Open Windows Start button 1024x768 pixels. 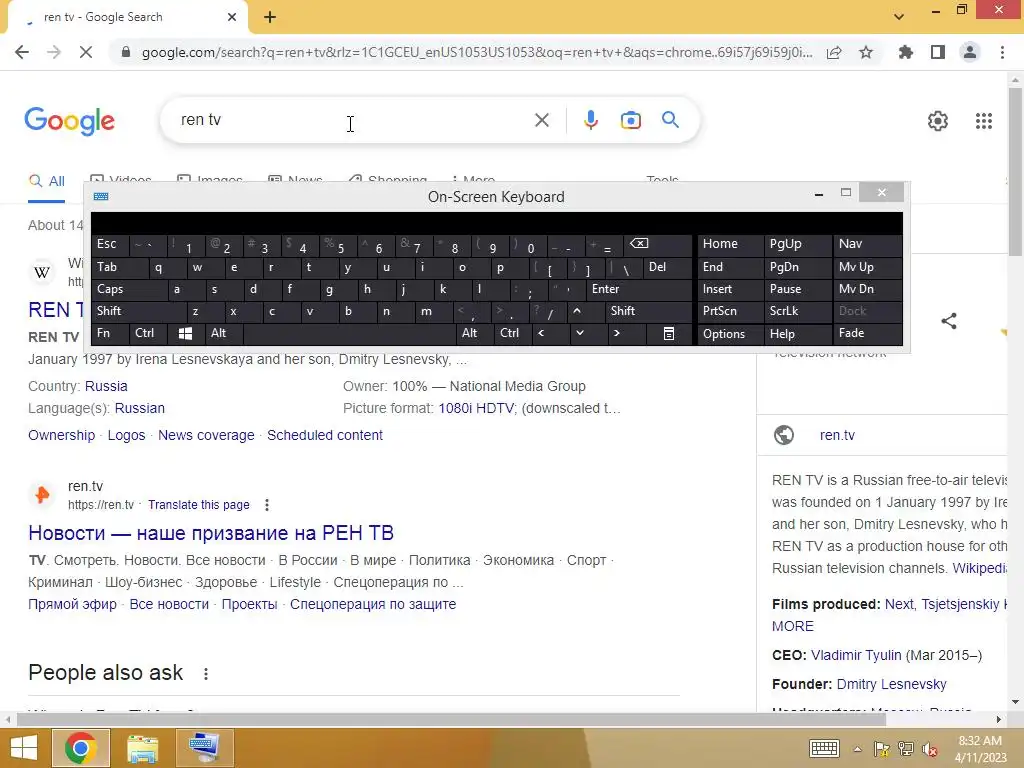(x=24, y=748)
